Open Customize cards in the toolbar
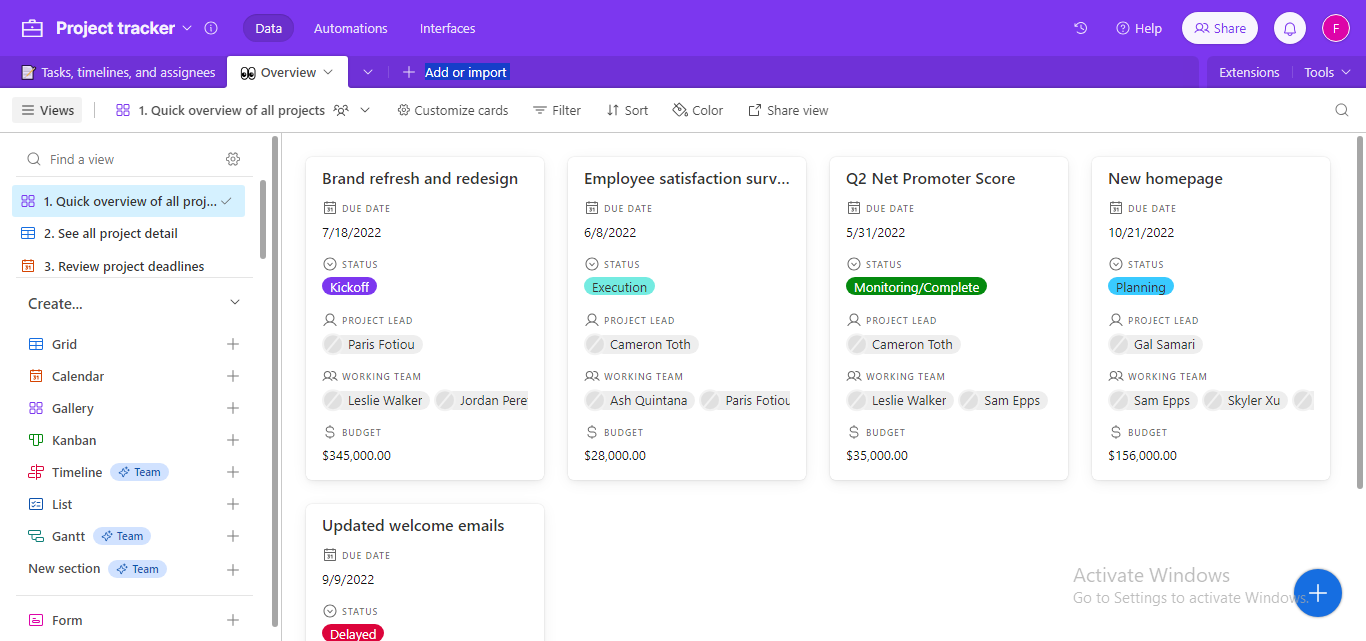The width and height of the screenshot is (1366, 641). tap(452, 110)
